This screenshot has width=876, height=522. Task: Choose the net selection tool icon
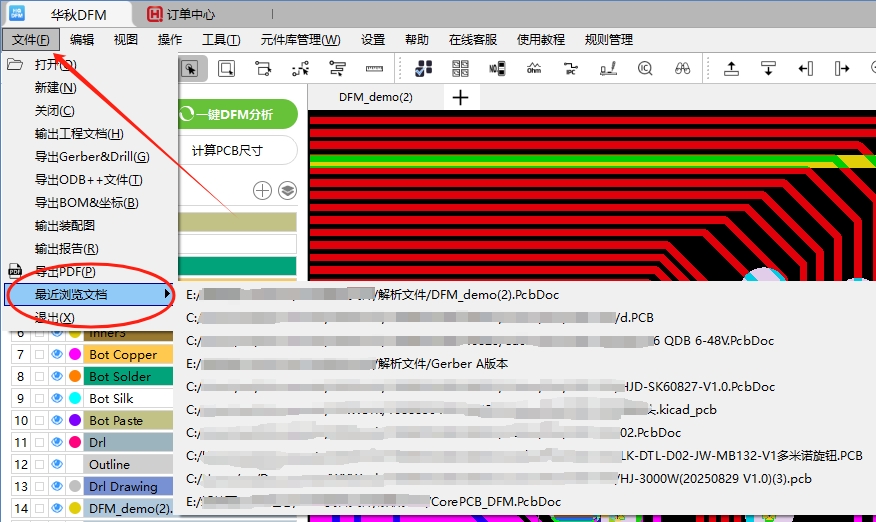pyautogui.click(x=263, y=69)
